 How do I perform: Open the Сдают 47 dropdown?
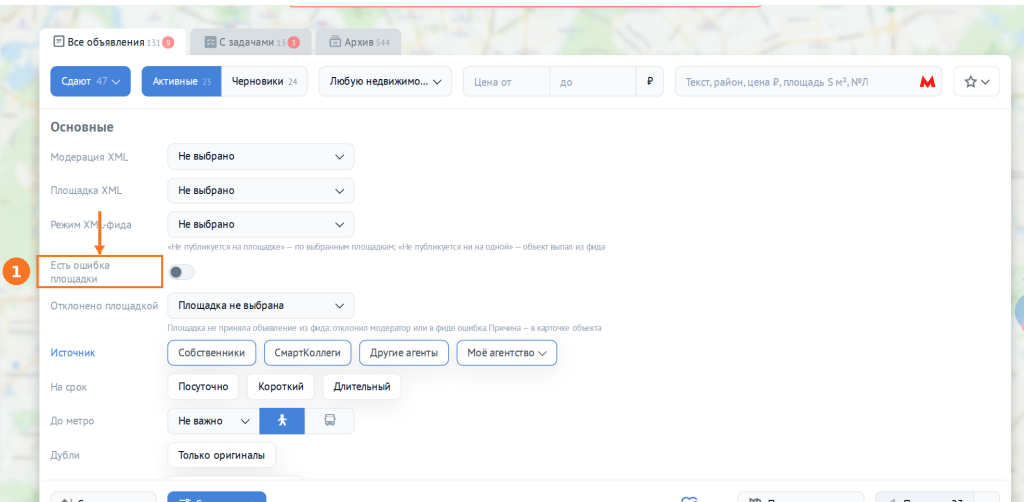[91, 82]
